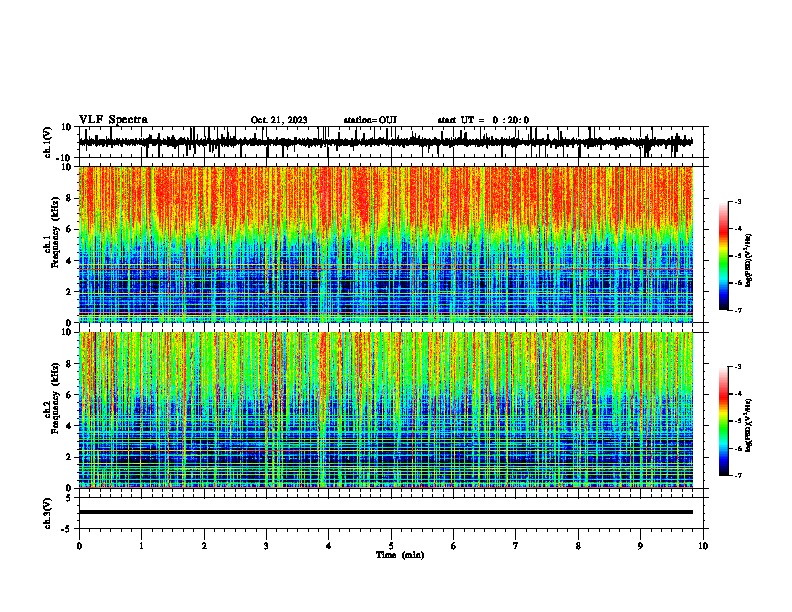Click the x-axis tick label "8"

tap(578, 546)
